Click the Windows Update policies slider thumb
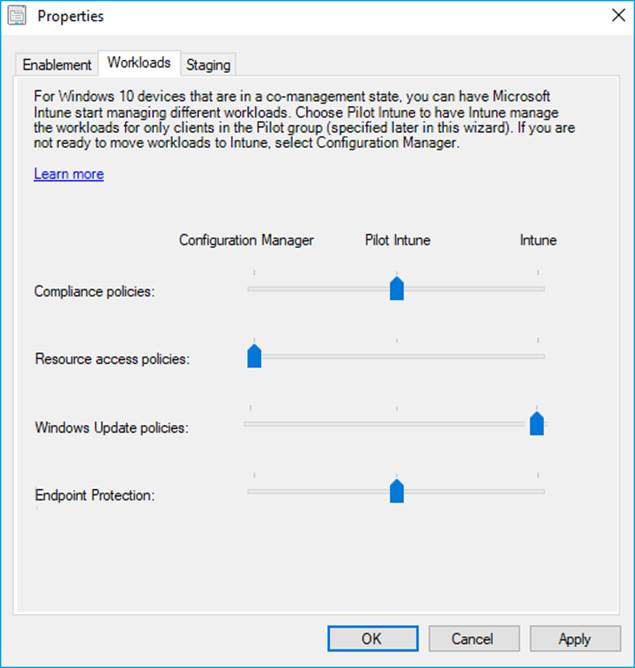 point(537,424)
